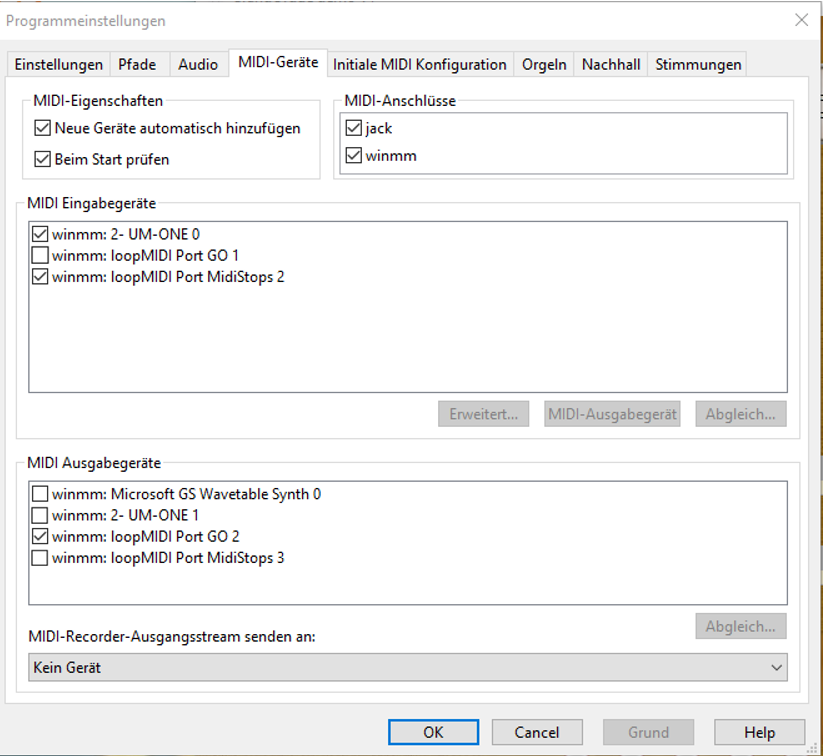823x756 pixels.
Task: Enable input device 'loopMIDI Port GO 1'
Action: point(40,255)
